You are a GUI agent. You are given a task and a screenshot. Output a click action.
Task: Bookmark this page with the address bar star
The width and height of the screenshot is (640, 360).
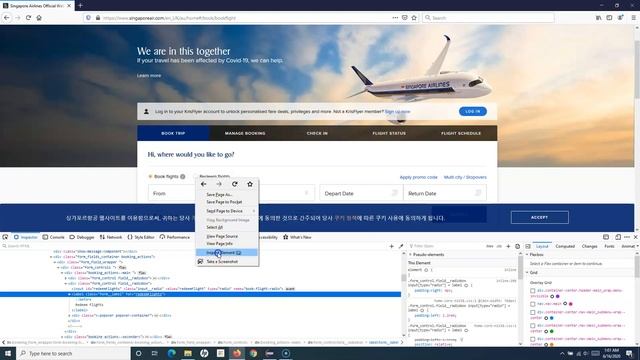414,18
